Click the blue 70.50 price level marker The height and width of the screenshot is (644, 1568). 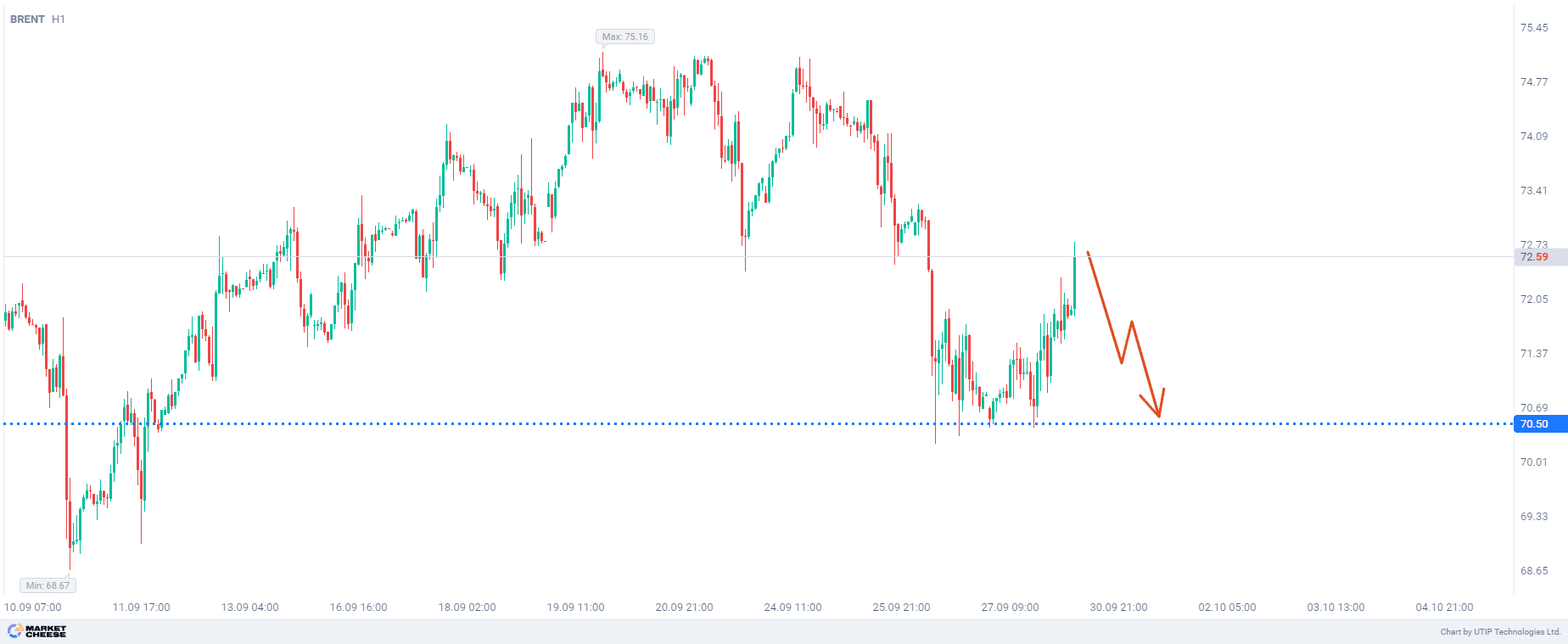pos(1533,424)
